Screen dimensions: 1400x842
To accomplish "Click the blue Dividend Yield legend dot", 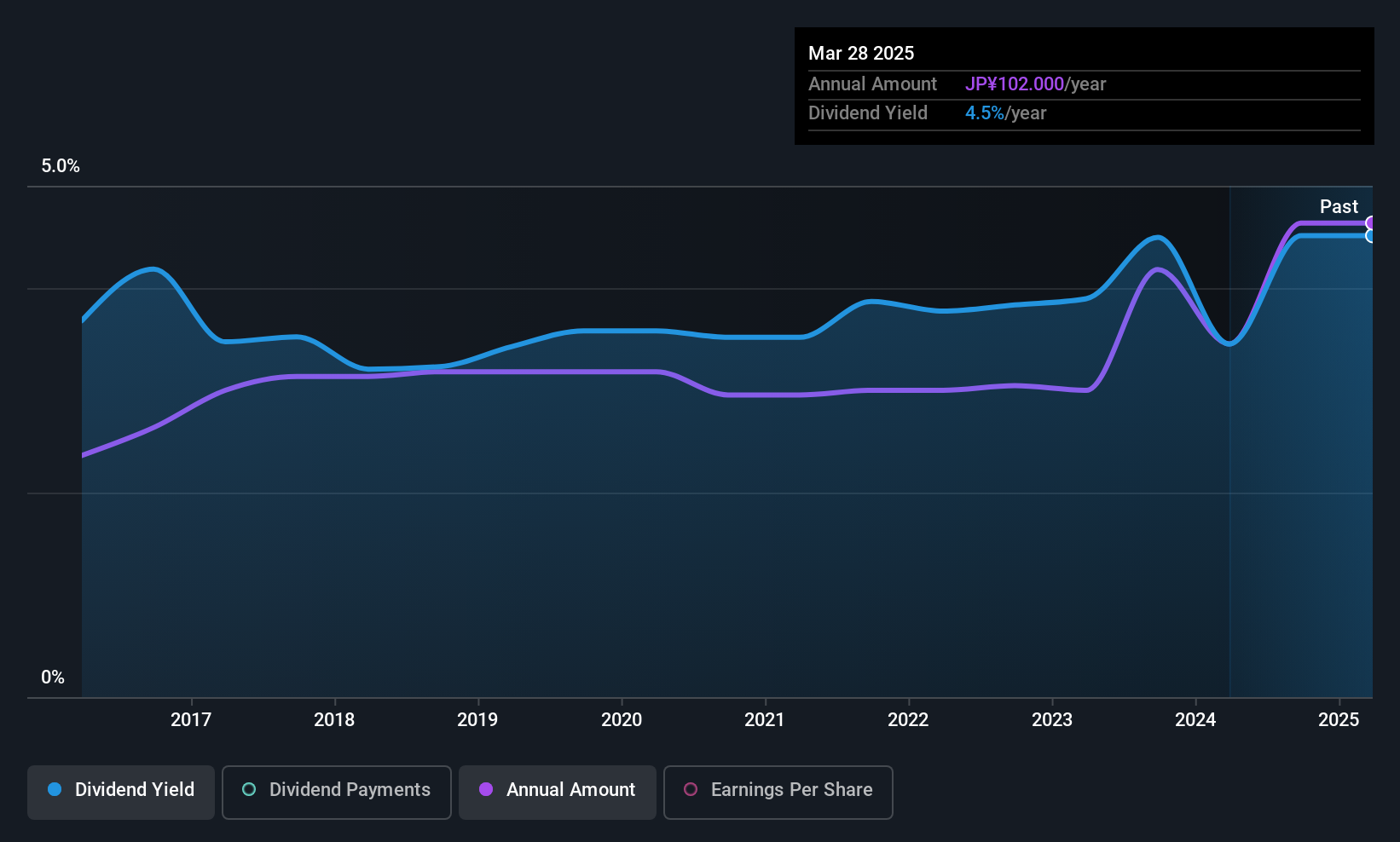I will (55, 790).
